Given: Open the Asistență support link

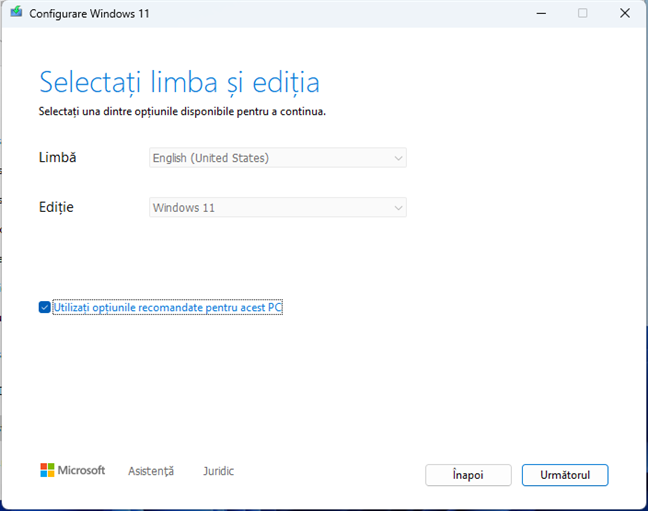Looking at the screenshot, I should 151,471.
